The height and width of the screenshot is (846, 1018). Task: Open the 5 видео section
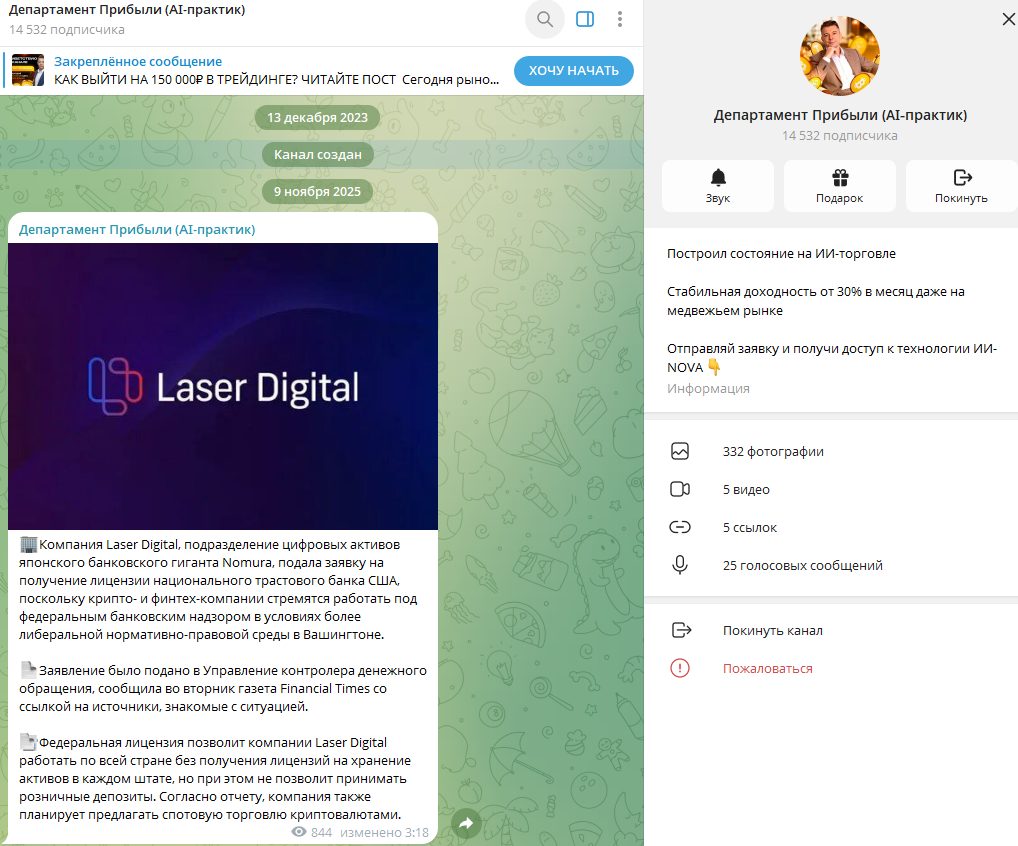831,489
